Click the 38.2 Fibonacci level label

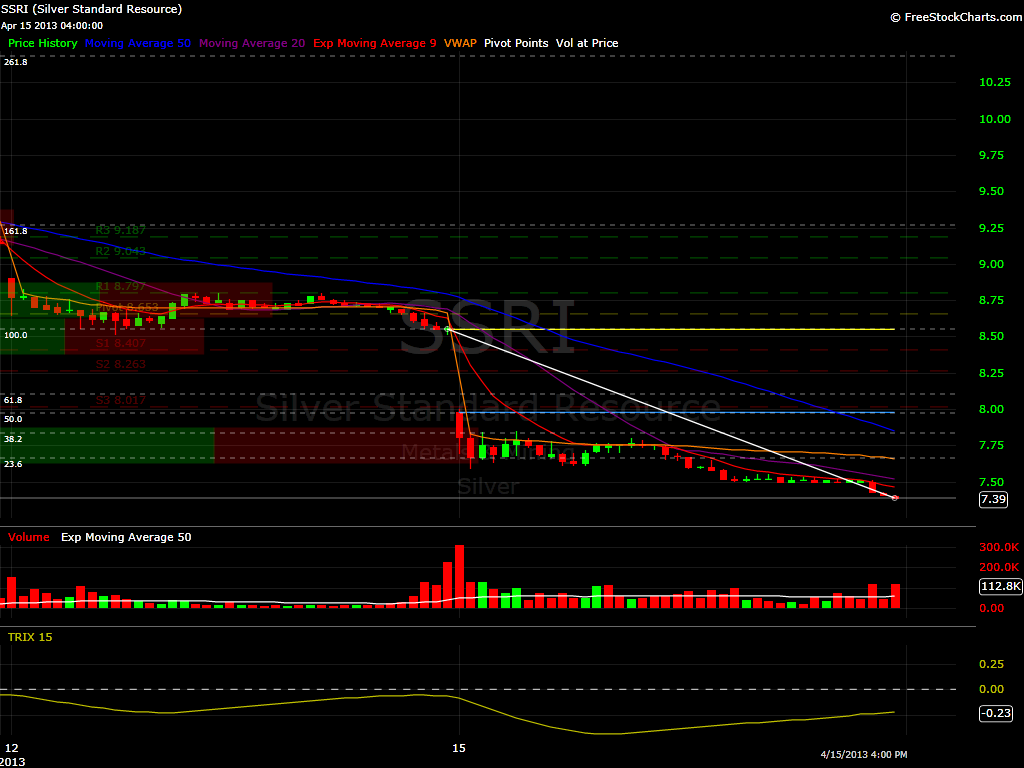pyautogui.click(x=13, y=439)
